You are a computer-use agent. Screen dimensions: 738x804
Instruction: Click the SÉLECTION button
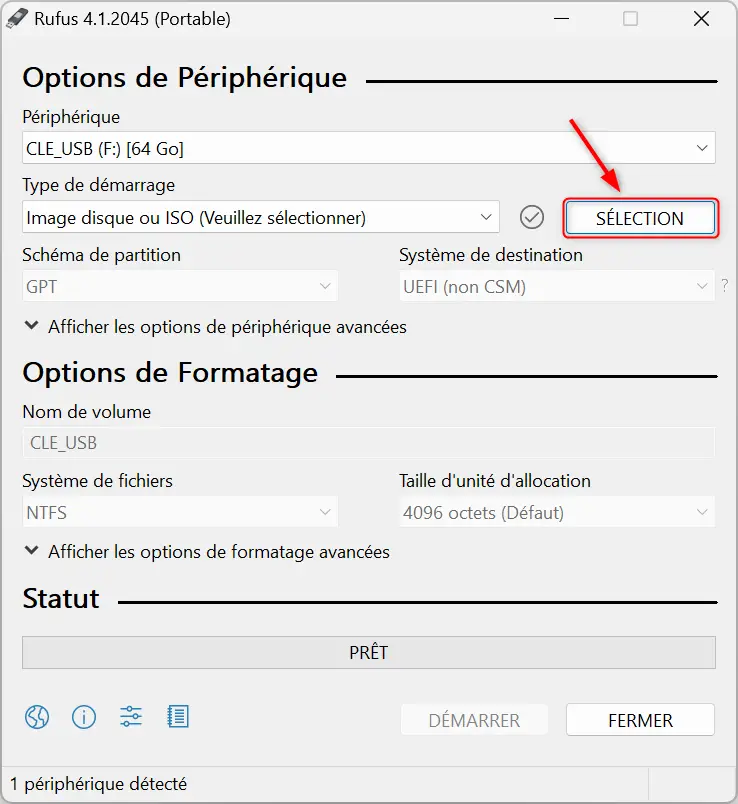(x=640, y=218)
